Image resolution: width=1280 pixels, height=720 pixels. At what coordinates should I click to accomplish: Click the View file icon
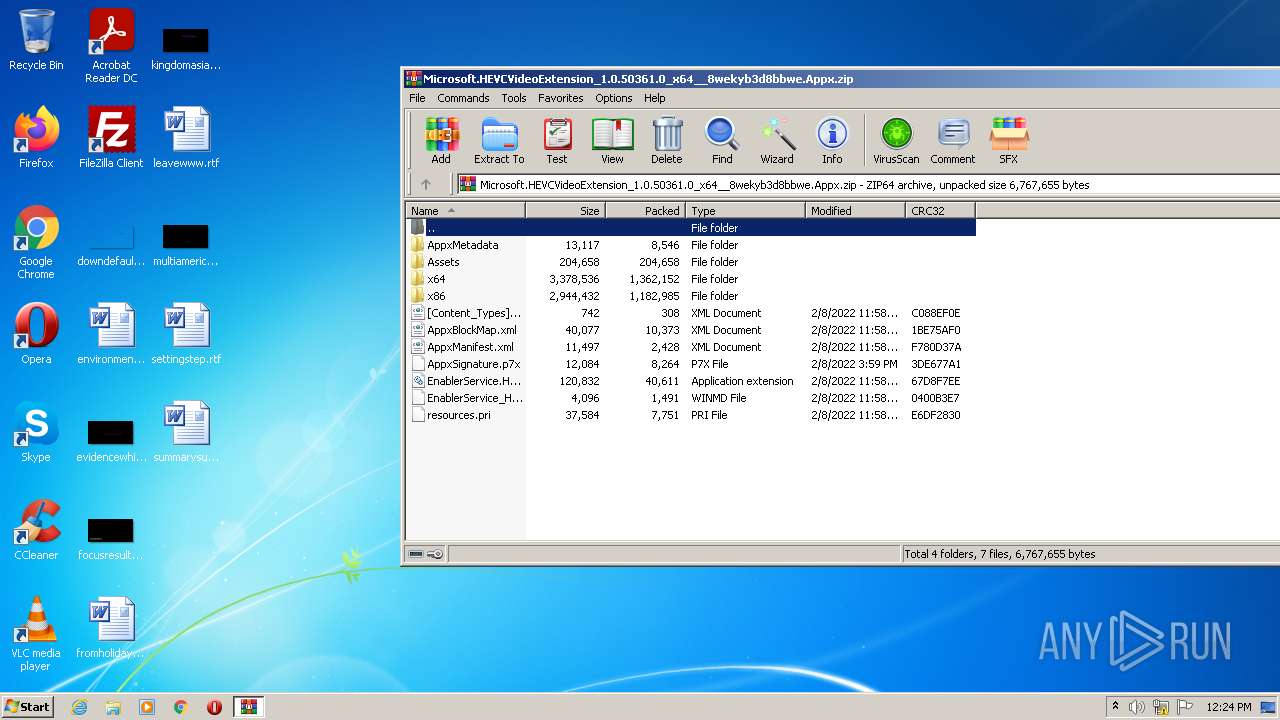click(x=612, y=141)
